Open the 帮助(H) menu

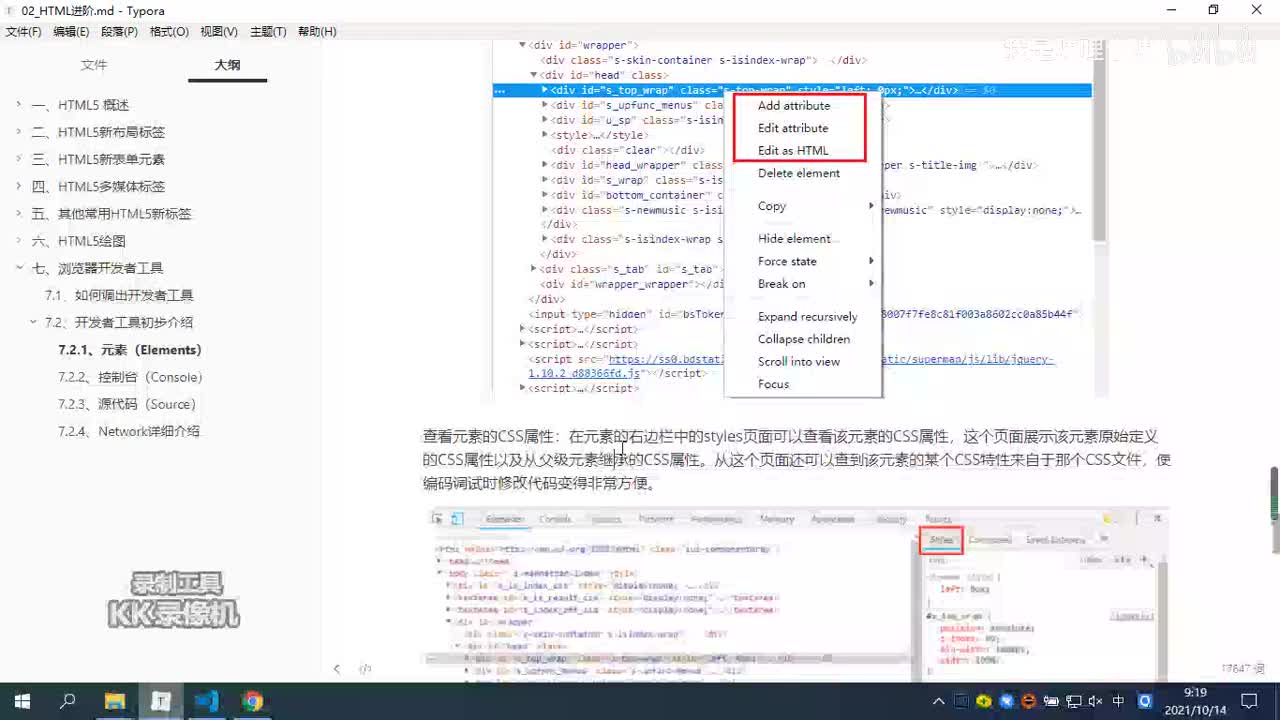tap(317, 32)
